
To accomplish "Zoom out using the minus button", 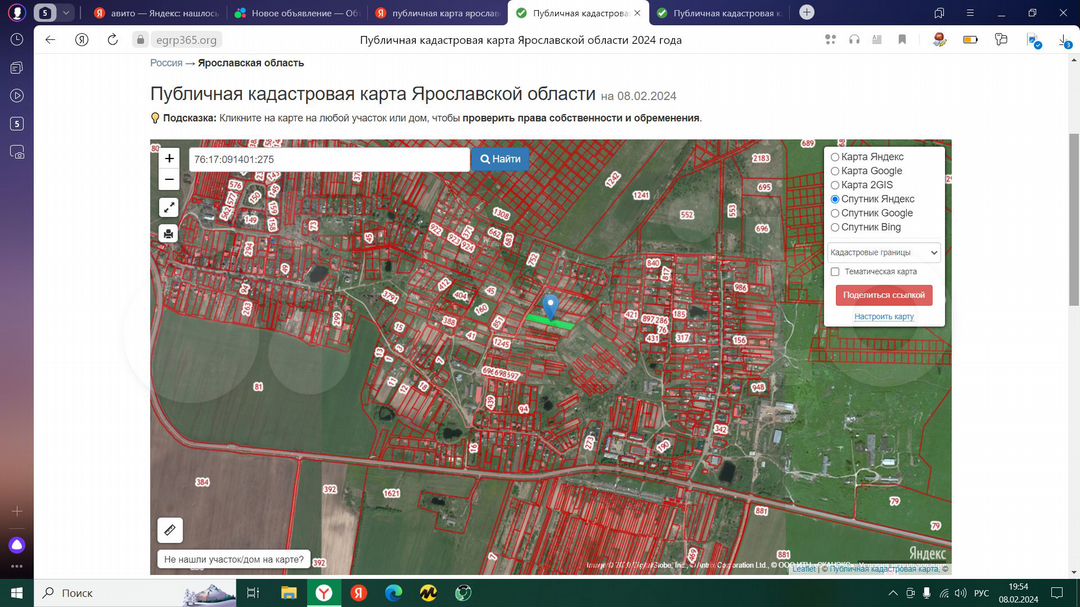I will point(169,180).
